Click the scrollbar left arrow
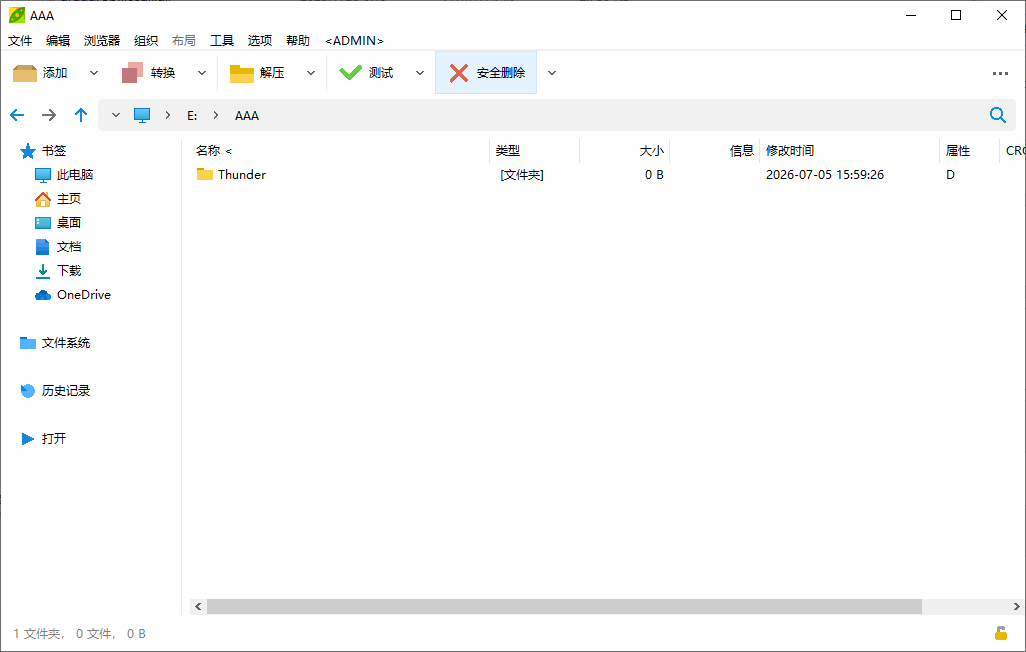 point(198,607)
